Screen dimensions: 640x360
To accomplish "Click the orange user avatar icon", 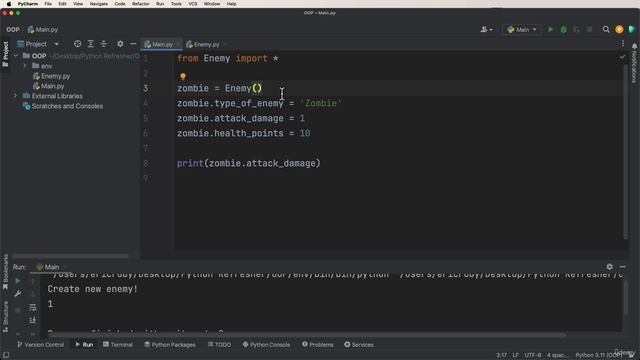I will pyautogui.click(x=619, y=29).
